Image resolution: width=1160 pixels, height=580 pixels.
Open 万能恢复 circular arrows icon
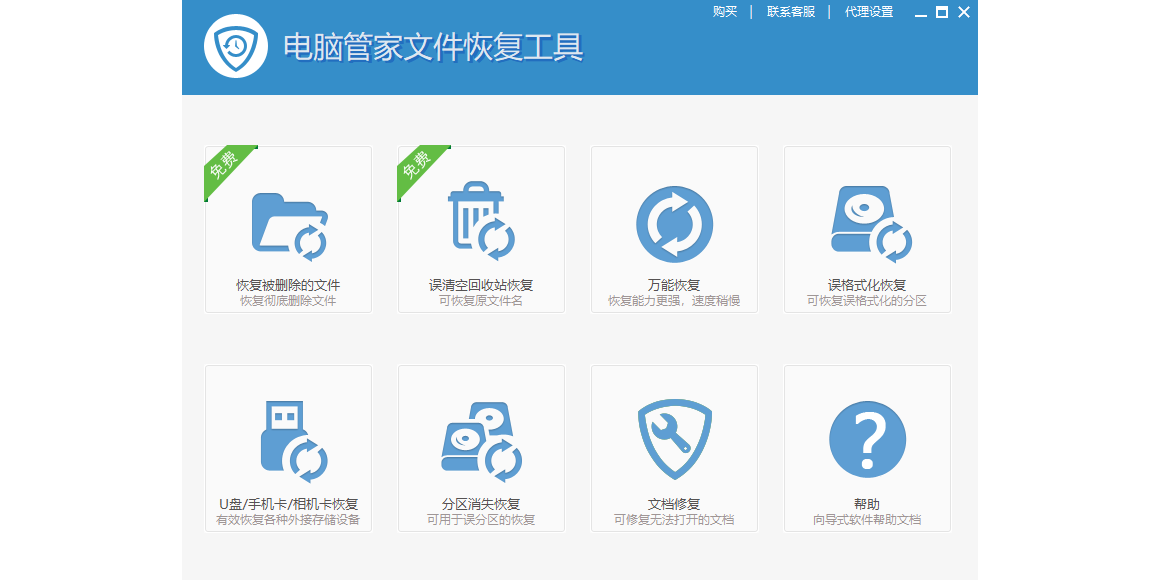[x=674, y=224]
